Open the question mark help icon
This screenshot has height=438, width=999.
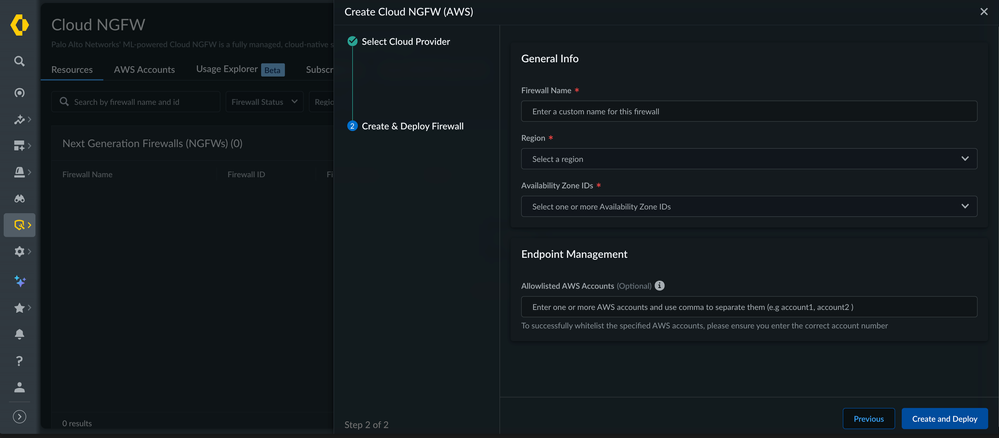coord(20,361)
